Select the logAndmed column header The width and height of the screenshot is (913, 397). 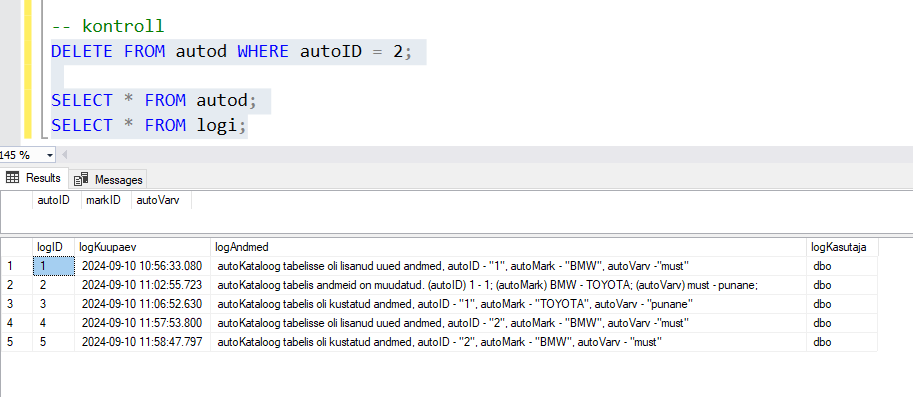pyautogui.click(x=508, y=247)
